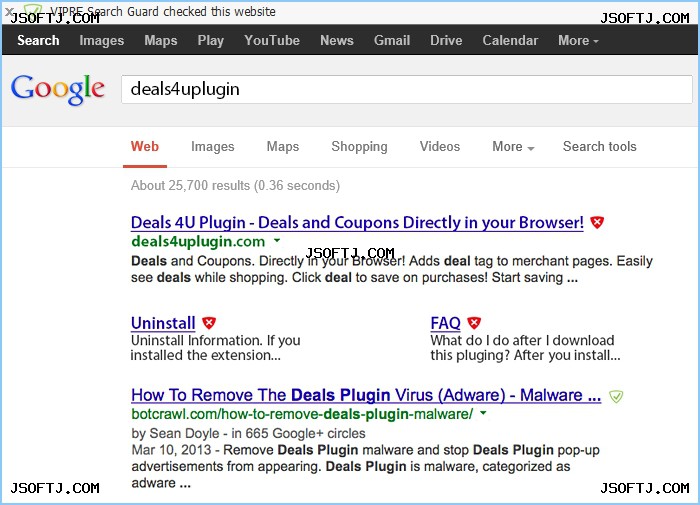700x505 pixels.
Task: Select the Web results tab
Action: [145, 146]
